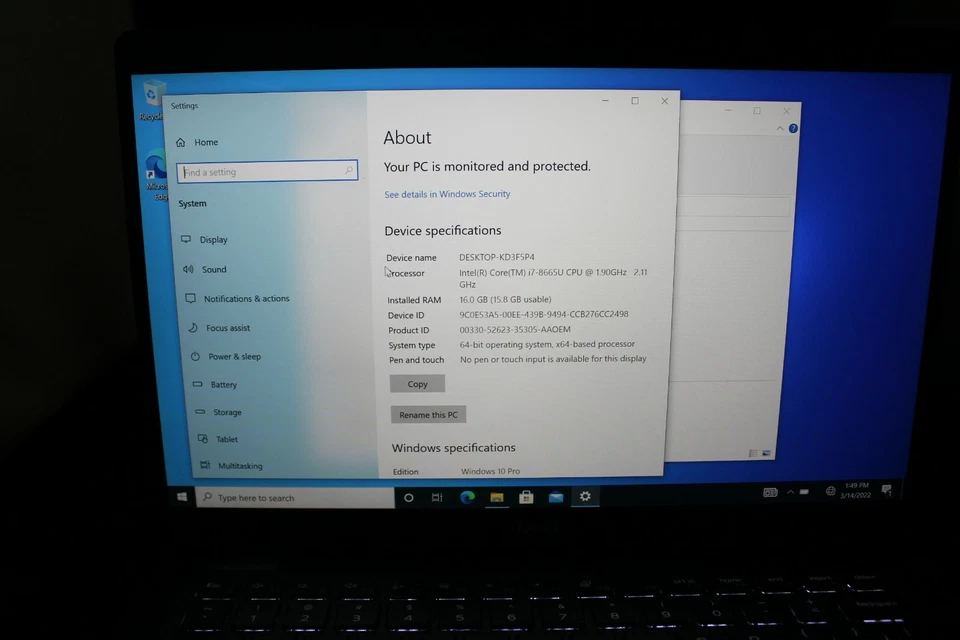Image resolution: width=960 pixels, height=640 pixels.
Task: Click the help icon in background window
Action: pos(793,129)
